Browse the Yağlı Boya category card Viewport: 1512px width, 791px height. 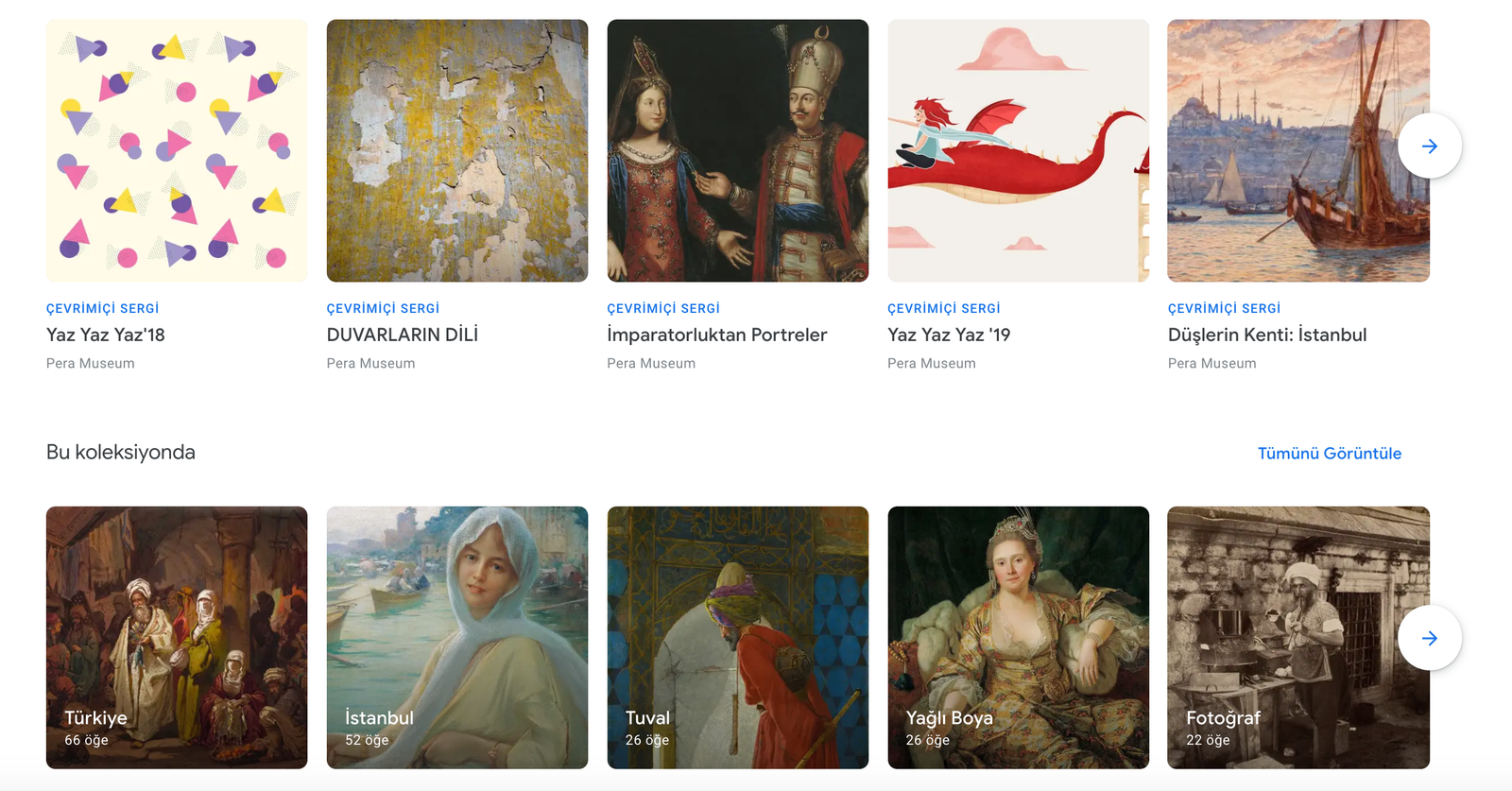pos(1018,637)
